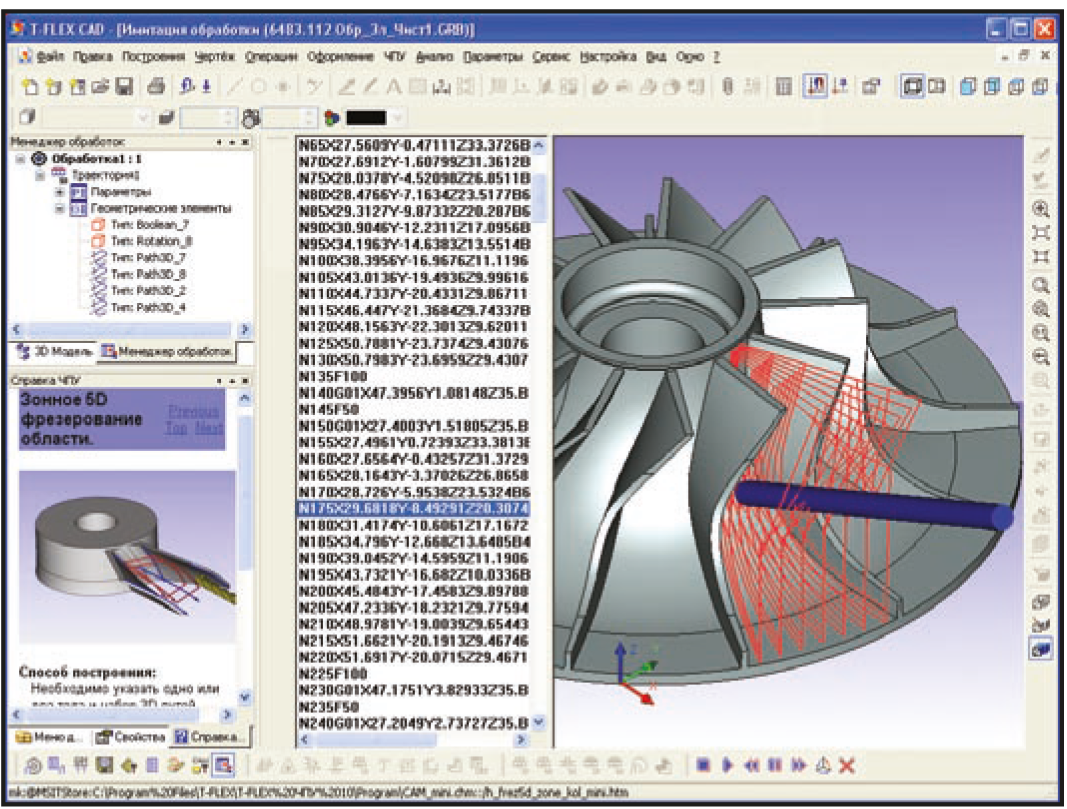1067x809 pixels.
Task: Click the Fit all icon on right toolbar
Action: pos(1040,233)
